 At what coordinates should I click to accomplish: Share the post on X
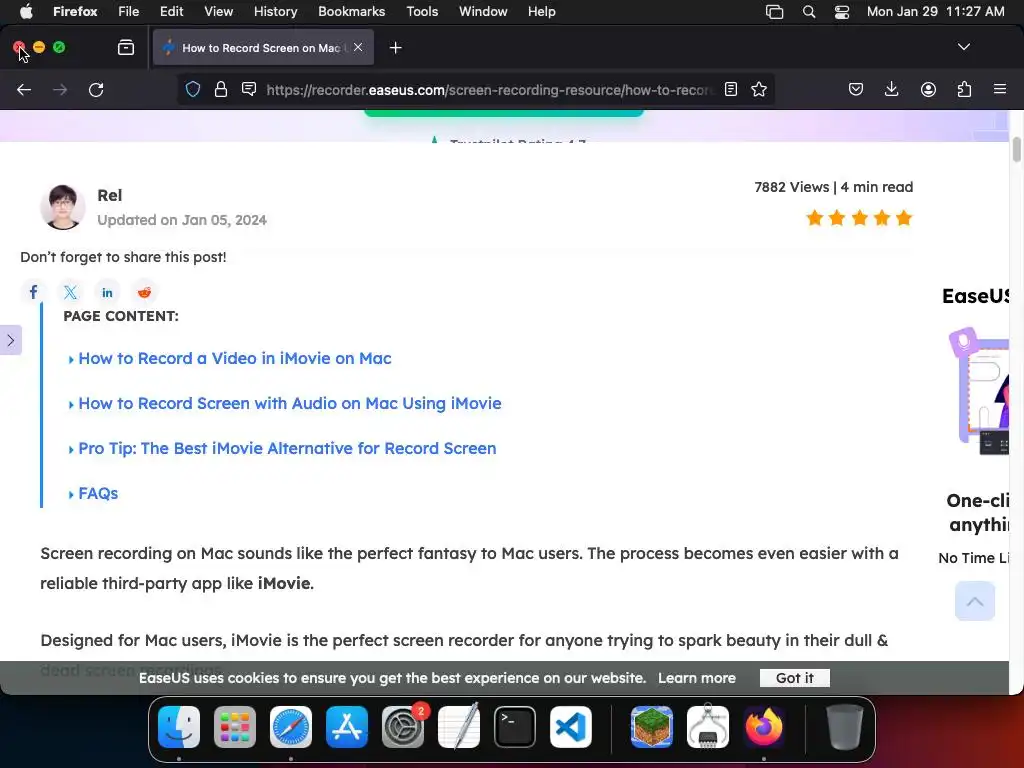click(x=71, y=292)
